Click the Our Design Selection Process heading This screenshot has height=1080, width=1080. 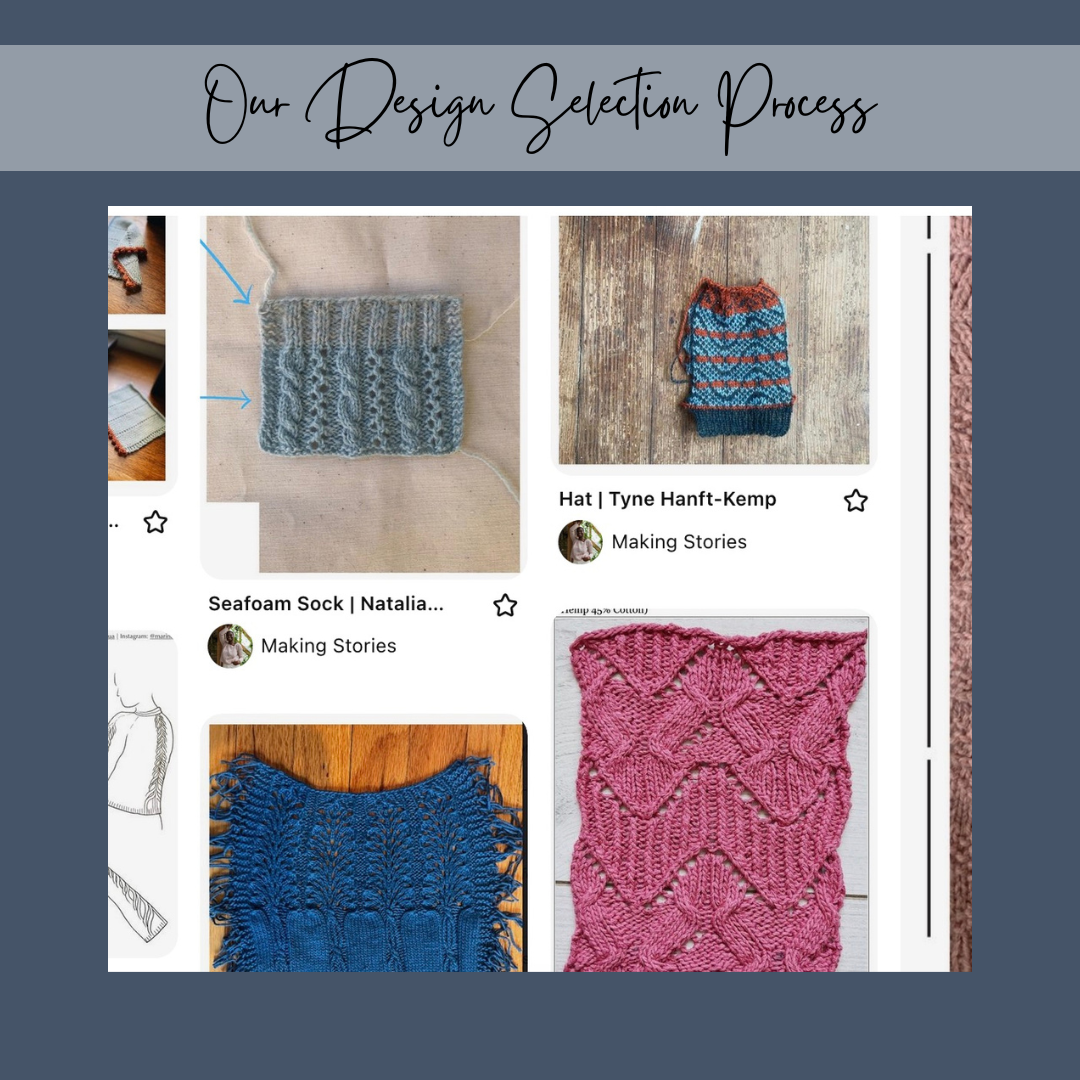540,107
